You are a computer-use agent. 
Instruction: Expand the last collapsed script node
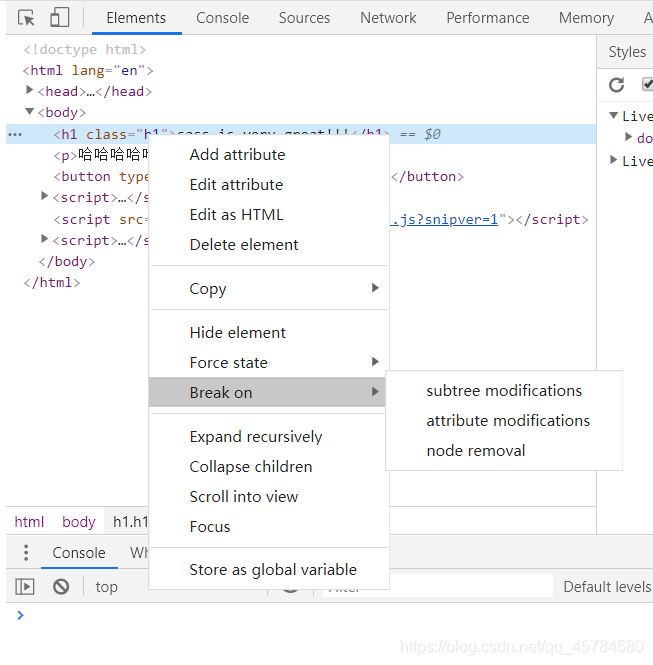pos(44,239)
